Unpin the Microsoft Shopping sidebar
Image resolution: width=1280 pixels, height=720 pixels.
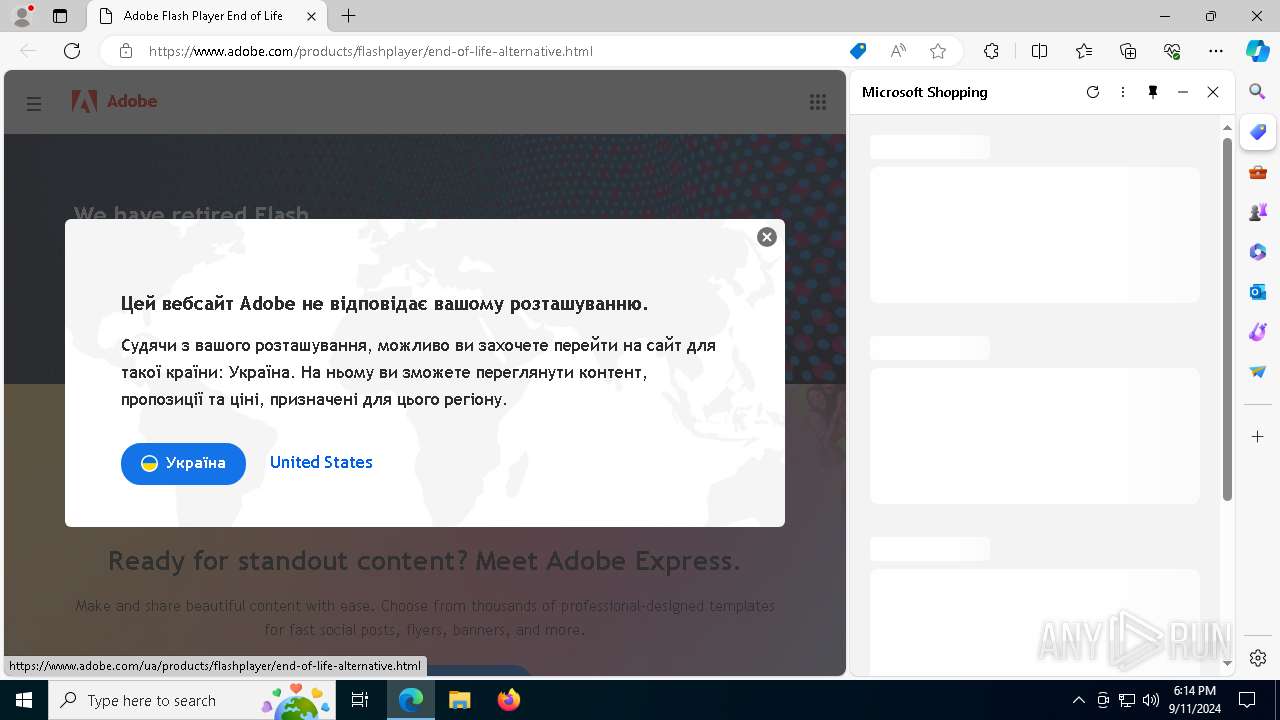tap(1153, 92)
